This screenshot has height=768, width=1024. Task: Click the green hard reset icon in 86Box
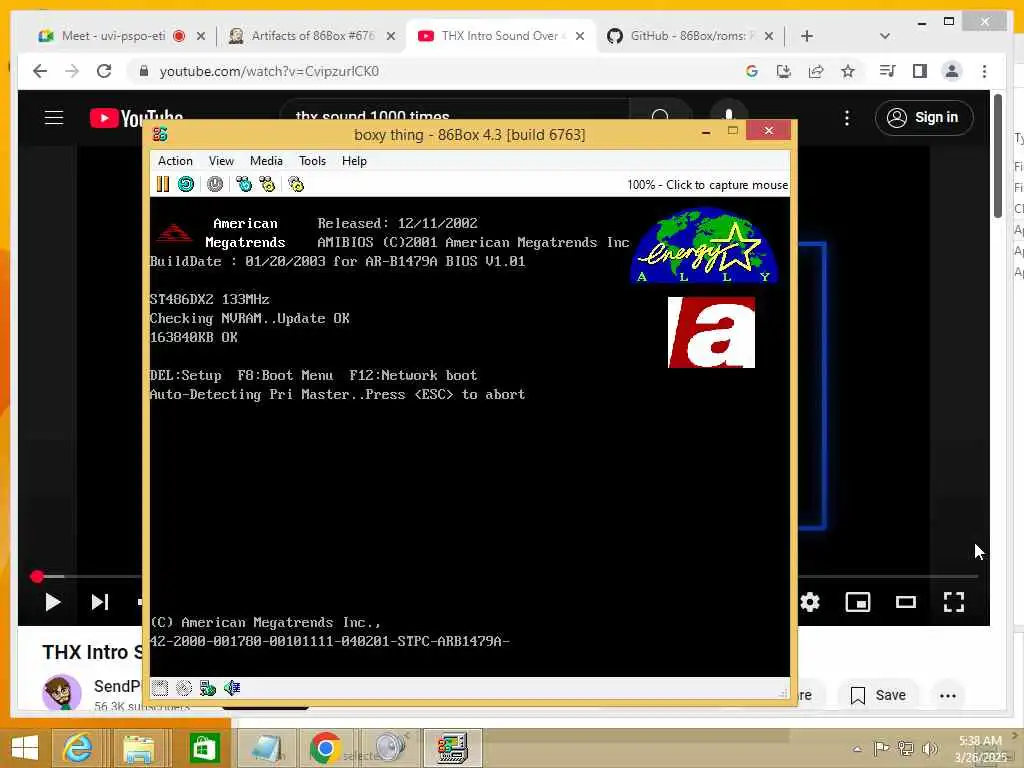(x=186, y=184)
